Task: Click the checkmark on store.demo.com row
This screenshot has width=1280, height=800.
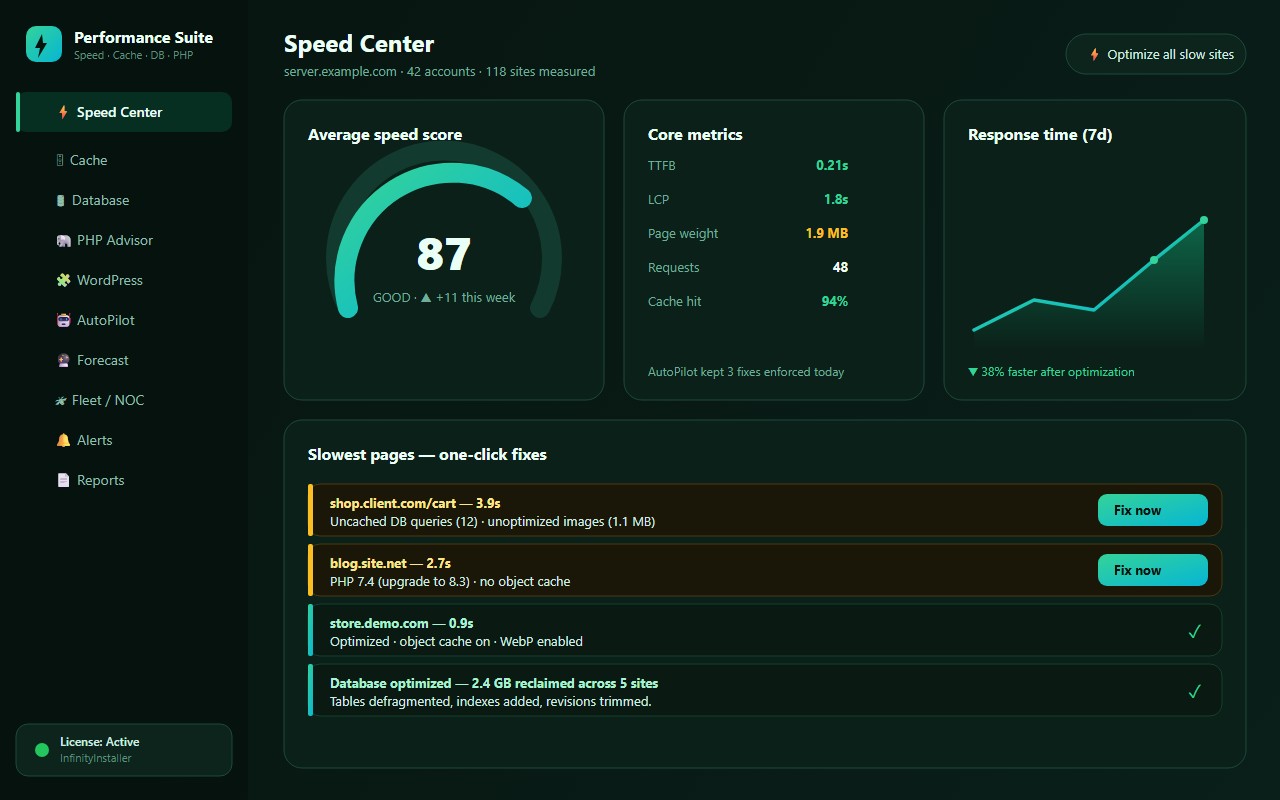Action: (x=1194, y=631)
